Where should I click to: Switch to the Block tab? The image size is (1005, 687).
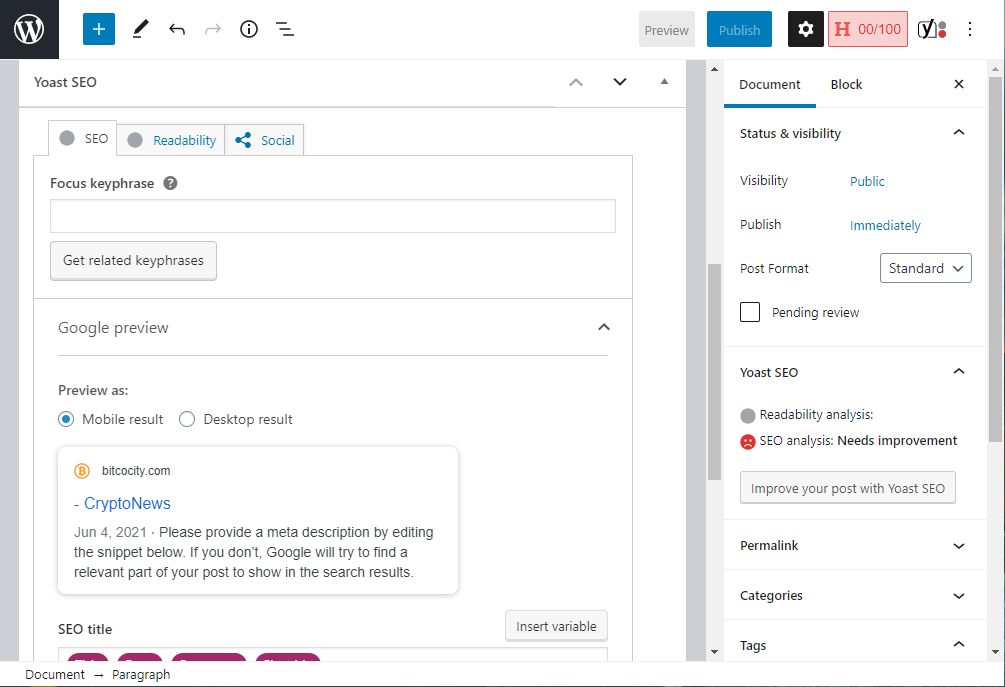pyautogui.click(x=846, y=85)
